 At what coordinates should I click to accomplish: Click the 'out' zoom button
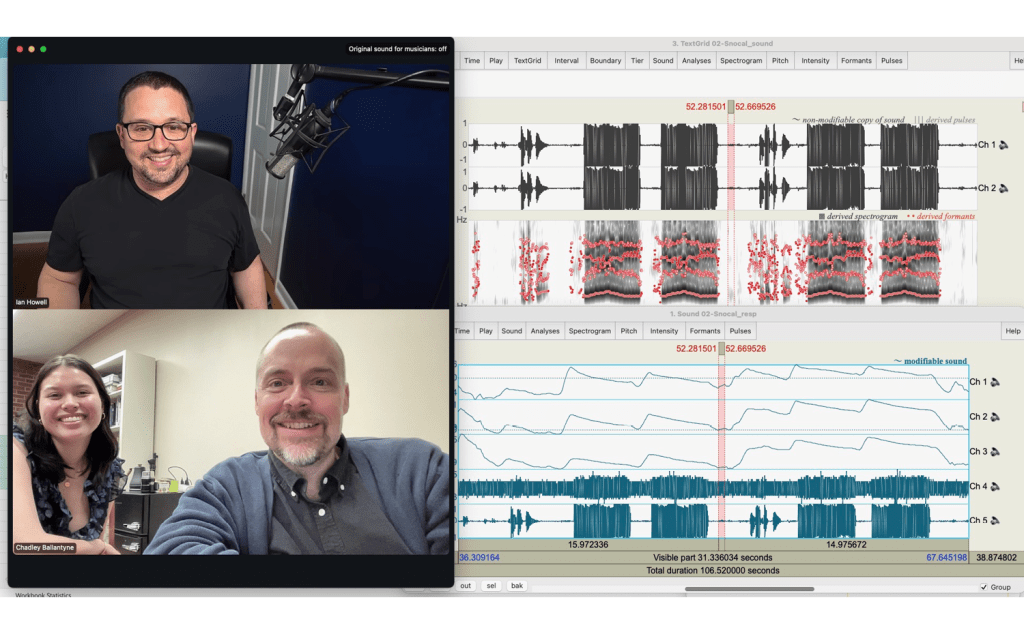466,586
